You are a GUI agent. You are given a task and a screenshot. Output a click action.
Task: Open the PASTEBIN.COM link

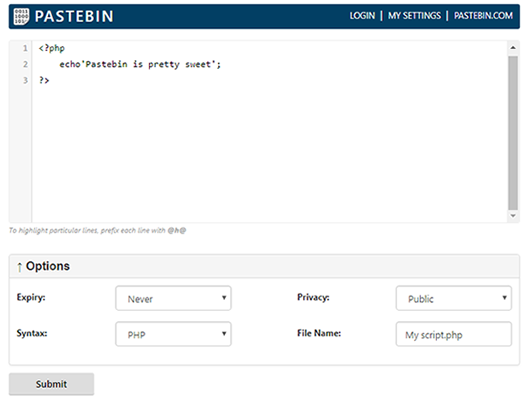point(483,16)
